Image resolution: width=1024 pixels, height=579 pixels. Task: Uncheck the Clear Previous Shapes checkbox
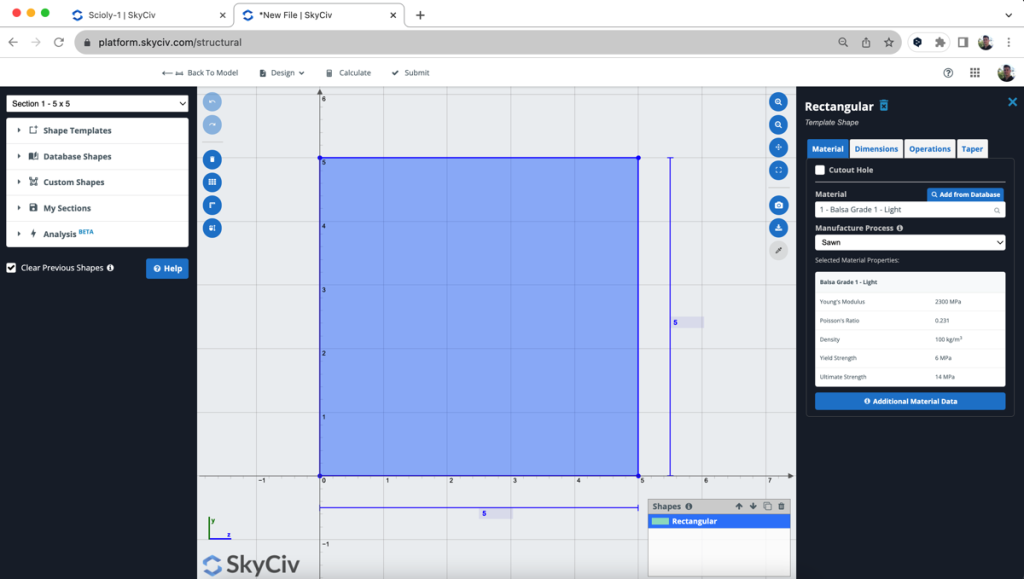[10, 268]
